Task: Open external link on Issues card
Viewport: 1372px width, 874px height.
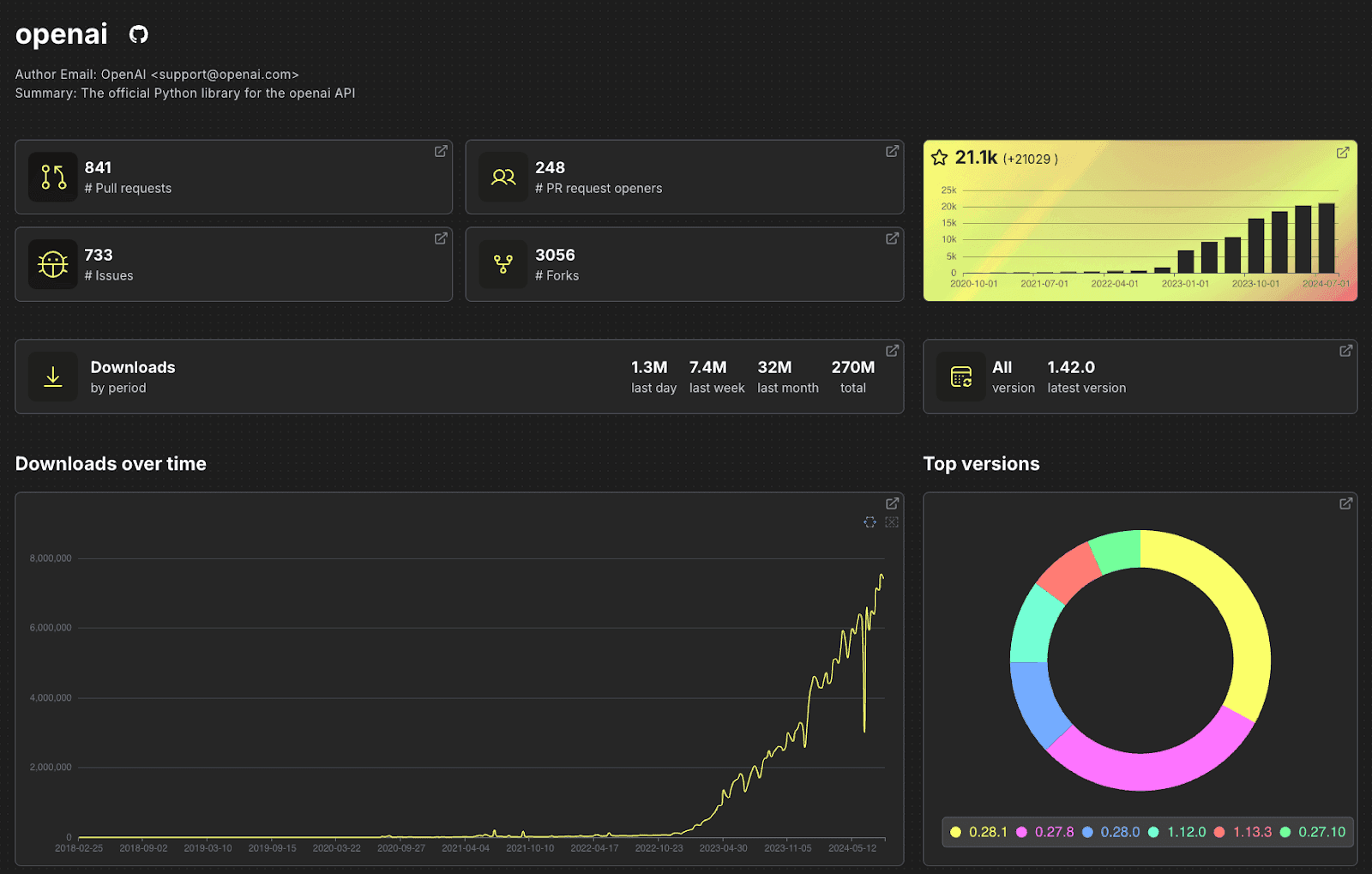Action: (x=441, y=238)
